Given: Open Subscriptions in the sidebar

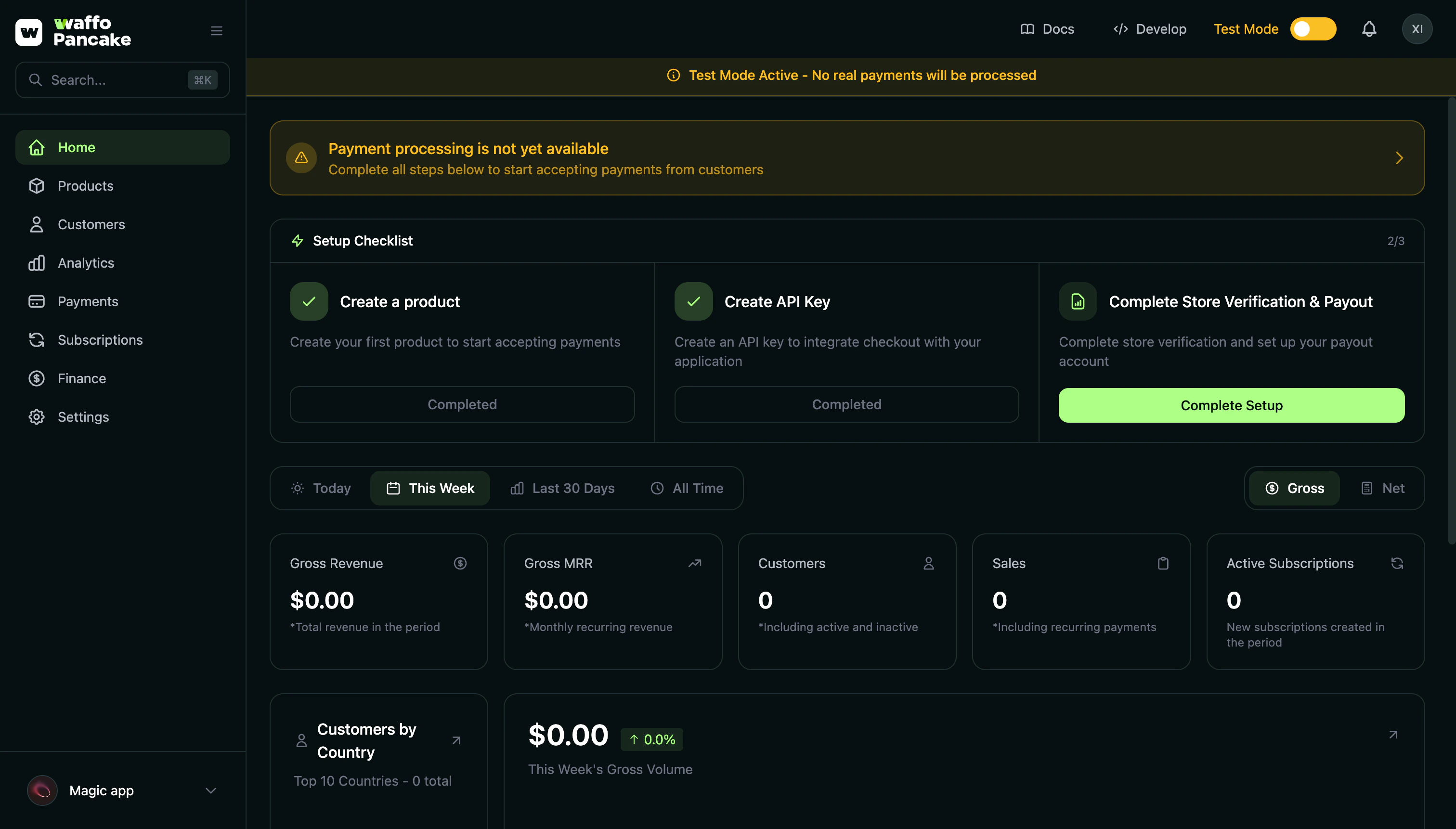Looking at the screenshot, I should point(100,340).
